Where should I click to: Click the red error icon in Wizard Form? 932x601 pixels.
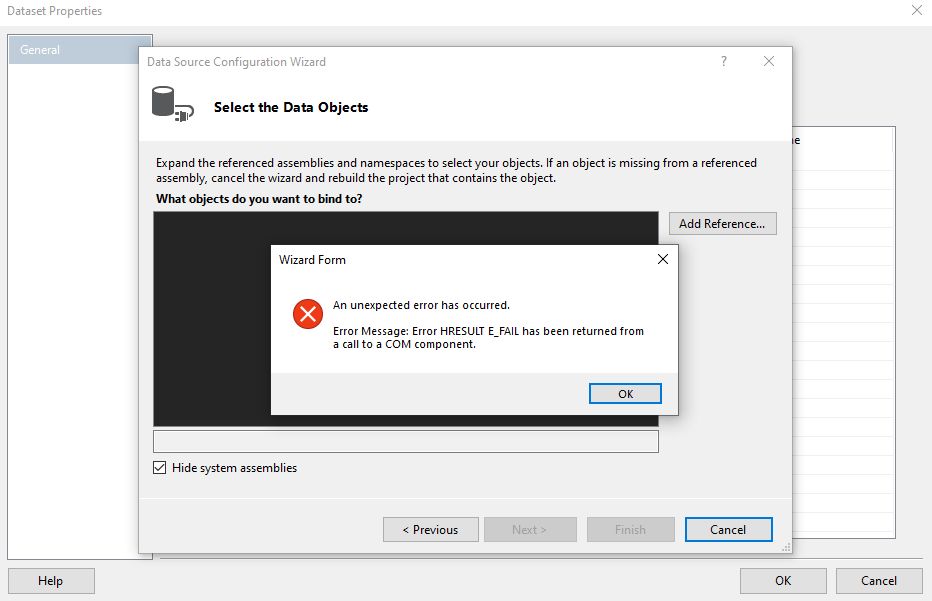(308, 314)
